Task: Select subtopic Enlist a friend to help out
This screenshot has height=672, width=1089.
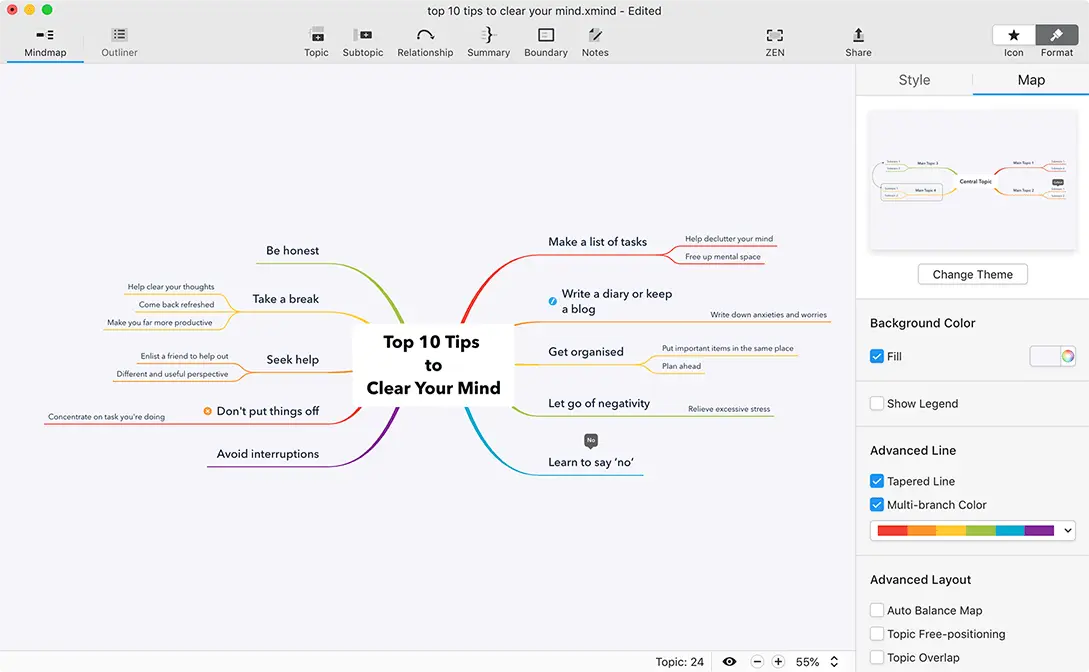Action: pos(184,356)
